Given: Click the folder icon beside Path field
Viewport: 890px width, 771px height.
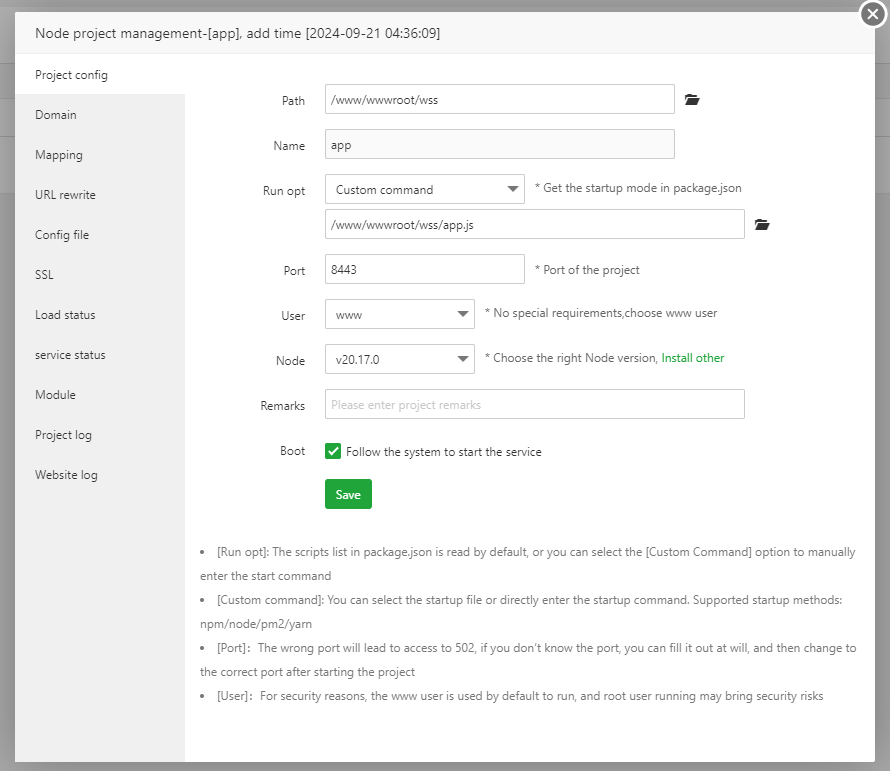Looking at the screenshot, I should [x=692, y=100].
